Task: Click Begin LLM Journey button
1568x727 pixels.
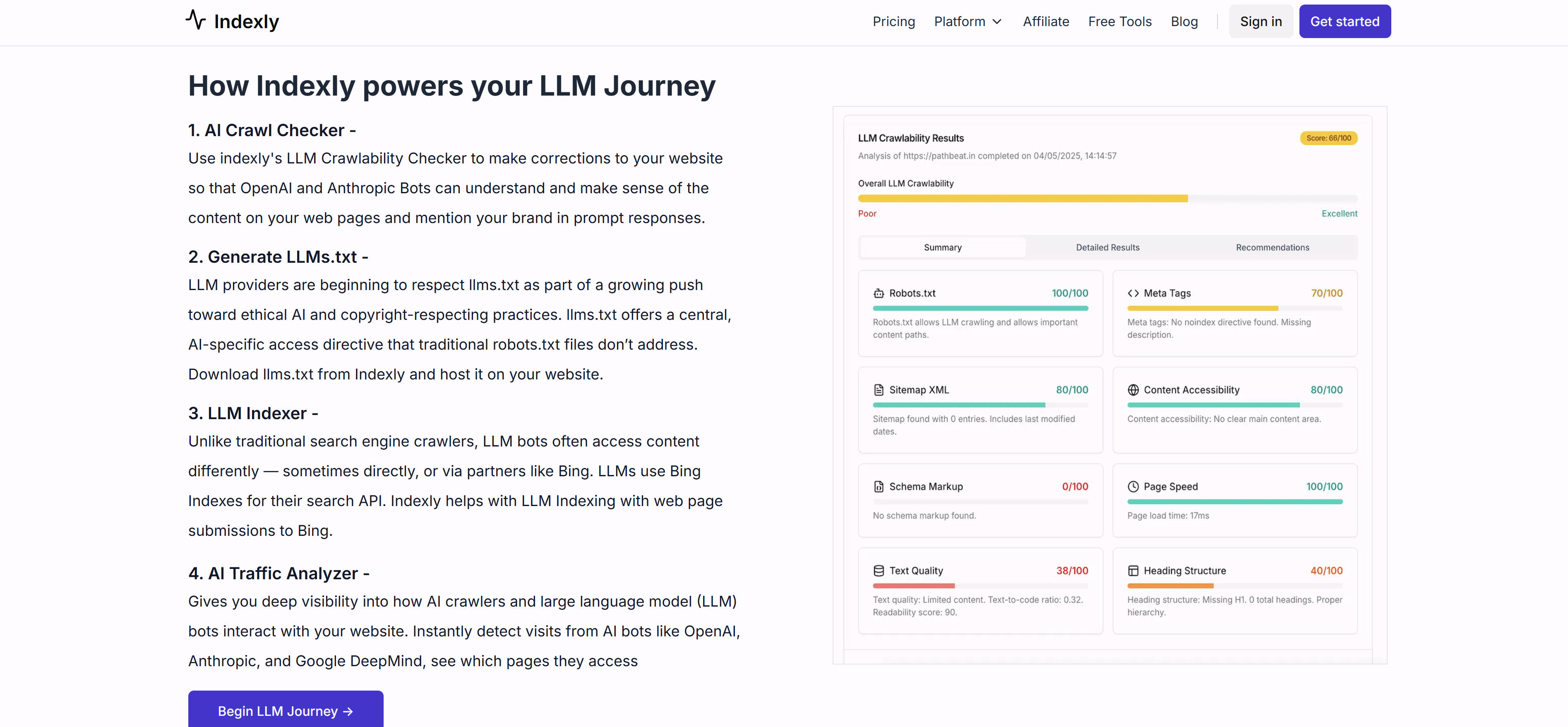Action: (286, 710)
